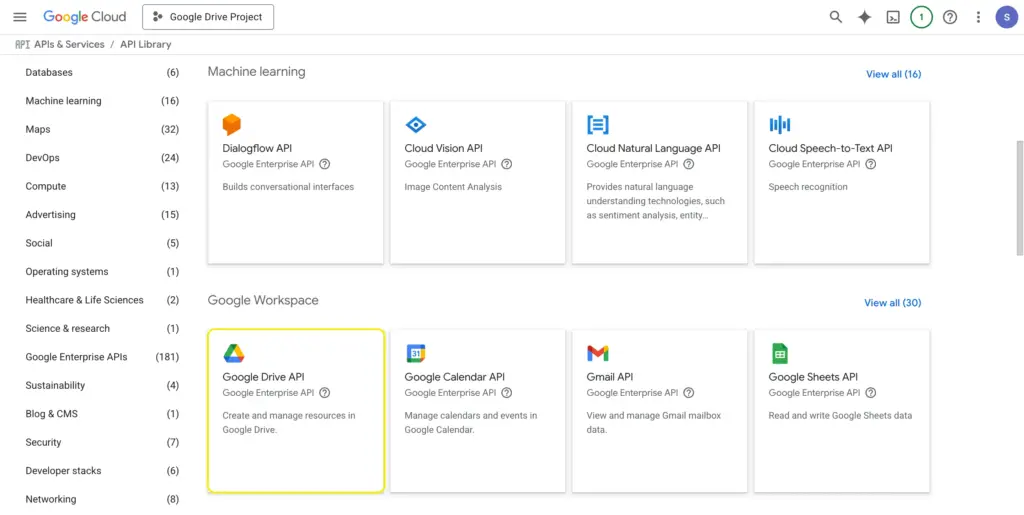Click 'Builds conversational interfaces' description text
Screen dimensions: 1024x515
click(x=288, y=187)
